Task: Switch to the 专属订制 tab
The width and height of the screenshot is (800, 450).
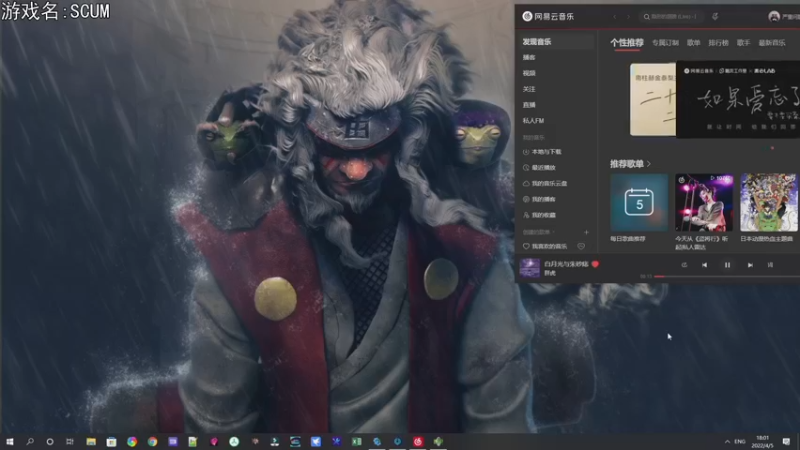Action: (x=665, y=43)
